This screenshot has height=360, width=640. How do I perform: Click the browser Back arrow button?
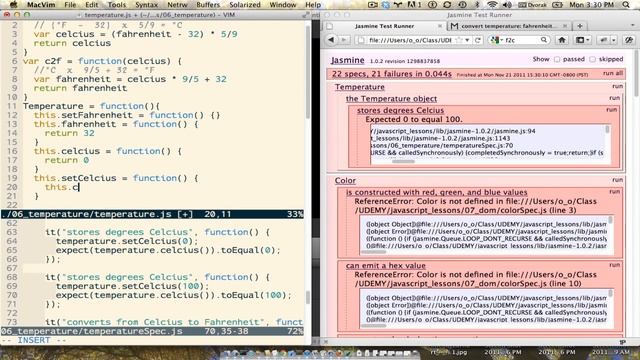331,40
